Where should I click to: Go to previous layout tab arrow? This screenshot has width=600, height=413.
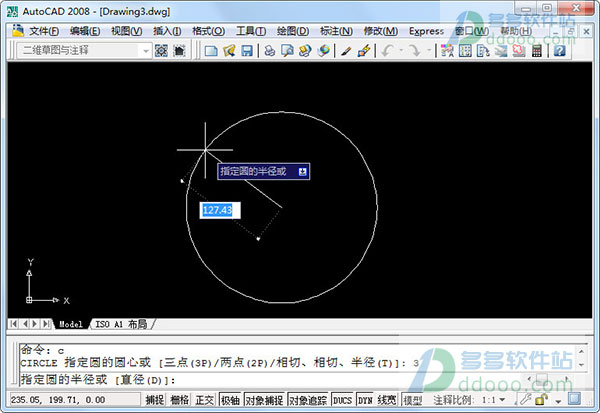click(25, 324)
